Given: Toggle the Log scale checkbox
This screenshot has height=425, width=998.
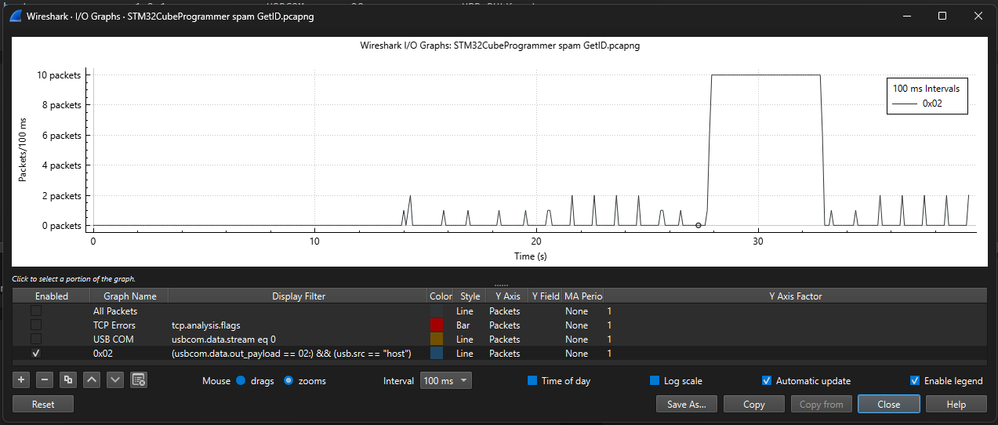Looking at the screenshot, I should click(x=654, y=381).
